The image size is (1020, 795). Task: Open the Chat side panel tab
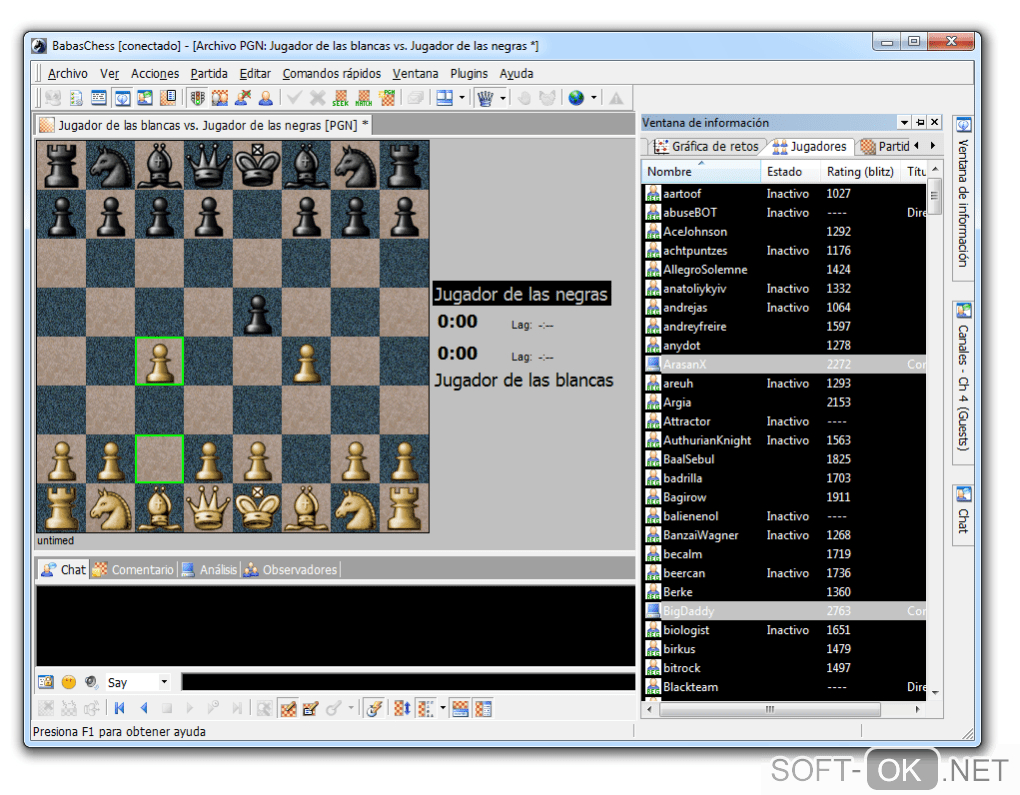tap(963, 514)
